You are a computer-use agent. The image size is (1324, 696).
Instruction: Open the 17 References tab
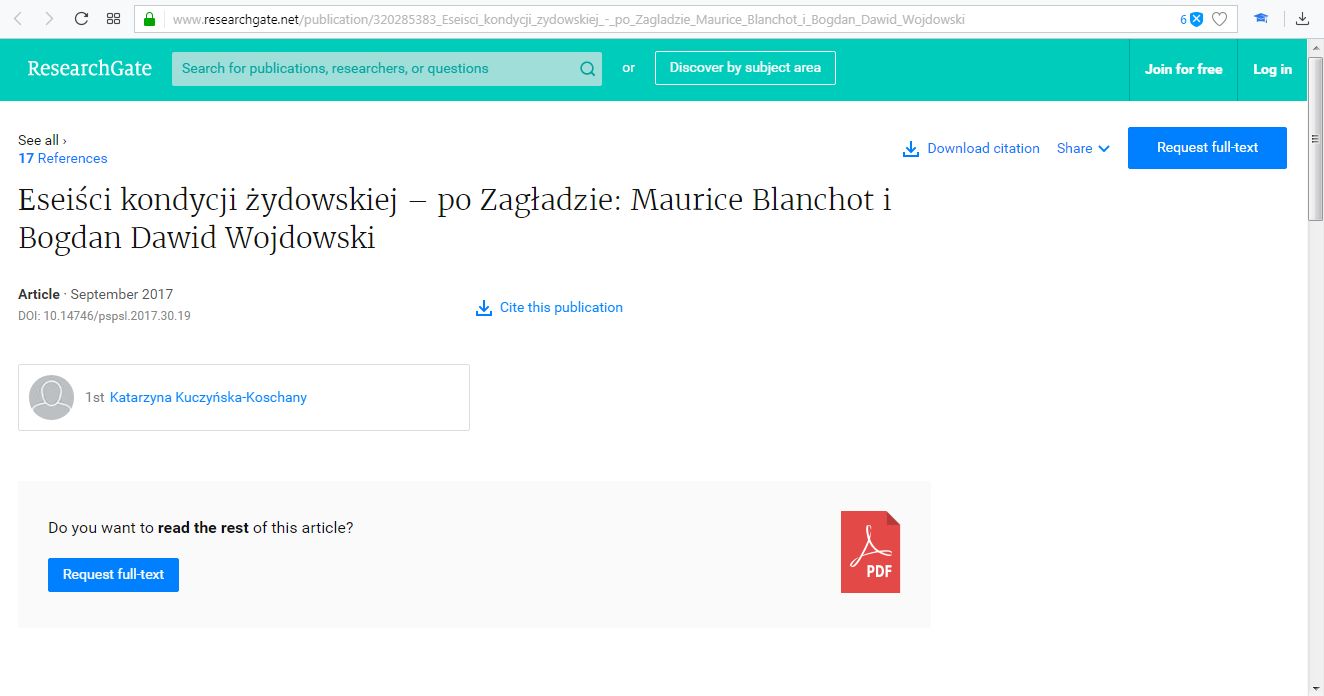point(62,158)
